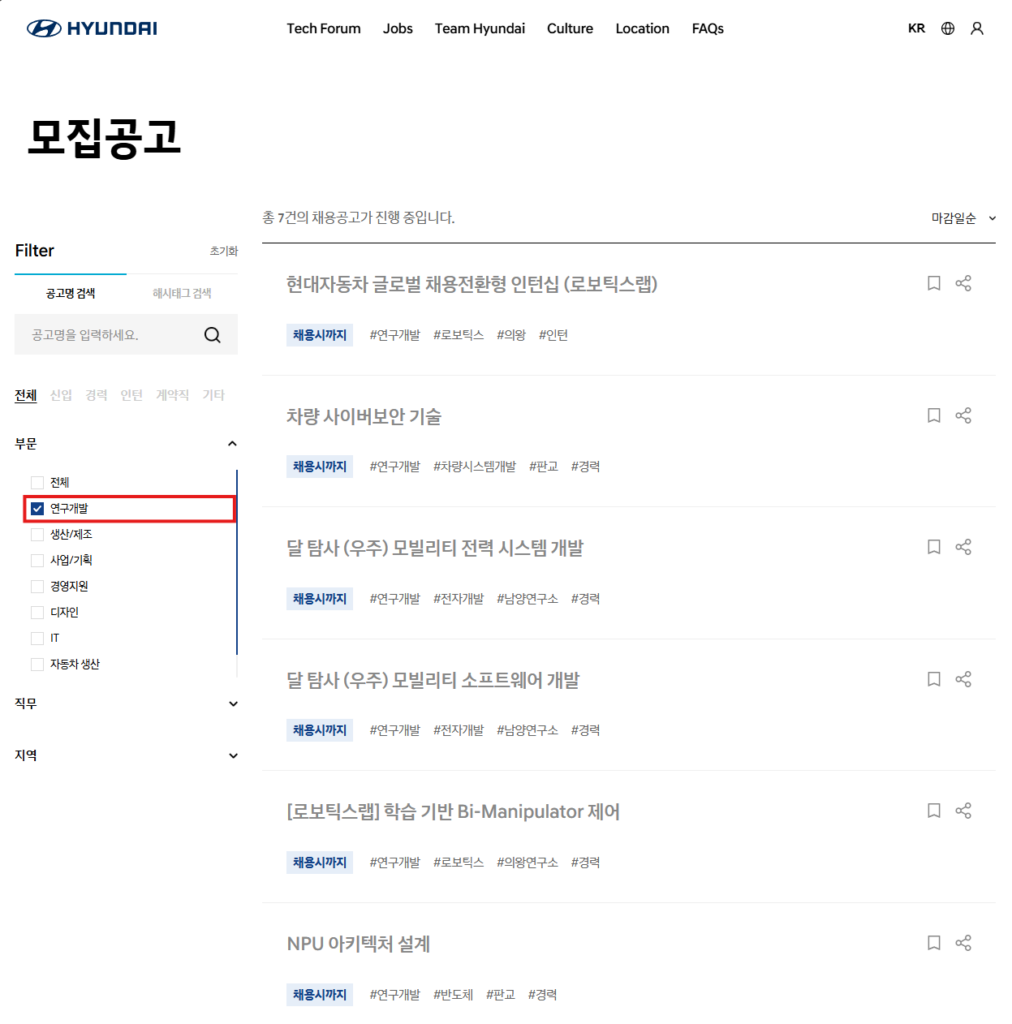Check the 생산/제조 checkbox
This screenshot has width=1012, height=1024.
(37, 535)
